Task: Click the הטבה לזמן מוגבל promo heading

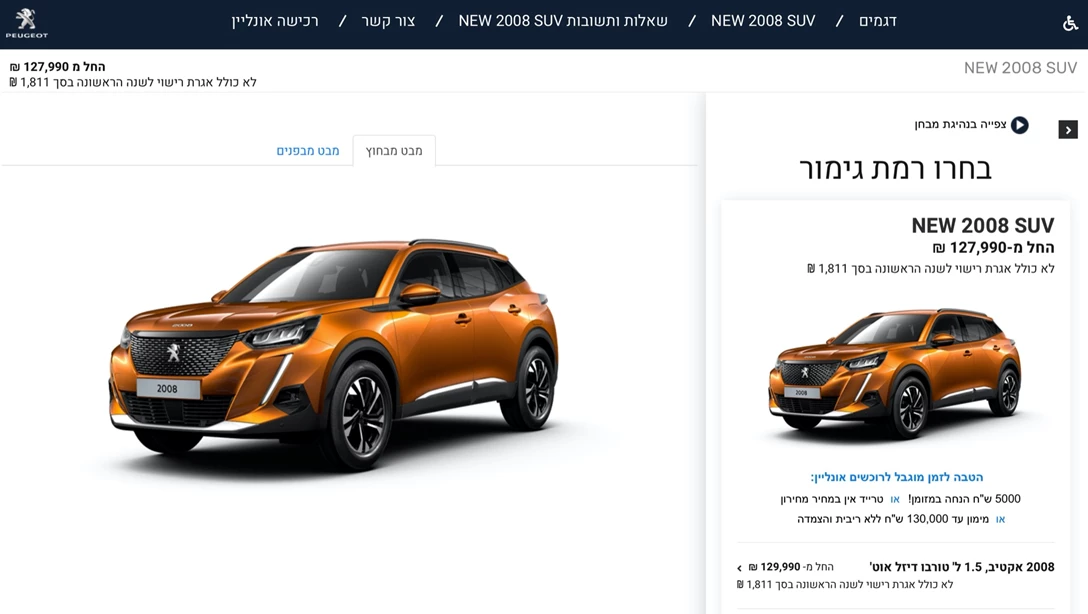Action: 896,477
